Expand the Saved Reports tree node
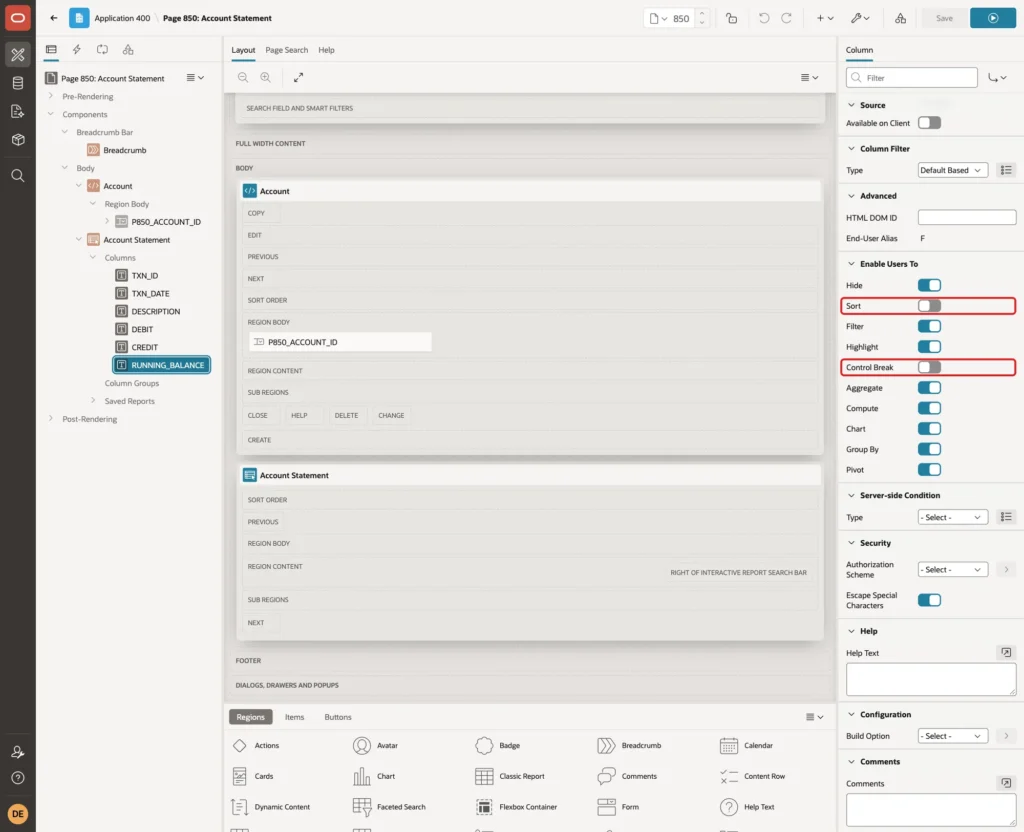The width and height of the screenshot is (1024, 832). click(93, 400)
